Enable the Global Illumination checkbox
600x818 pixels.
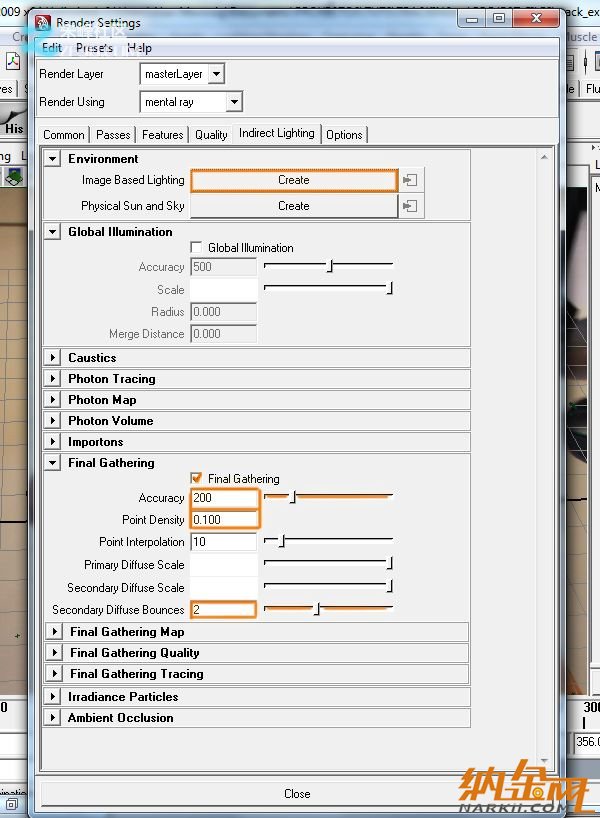pyautogui.click(x=197, y=248)
